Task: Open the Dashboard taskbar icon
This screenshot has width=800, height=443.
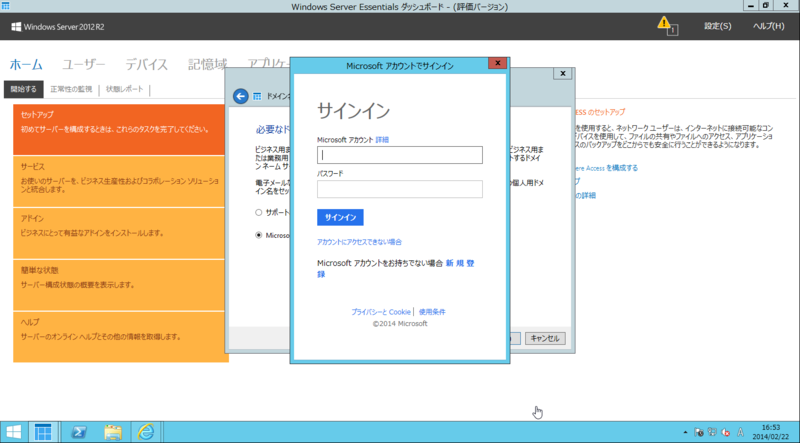Action: (43, 432)
